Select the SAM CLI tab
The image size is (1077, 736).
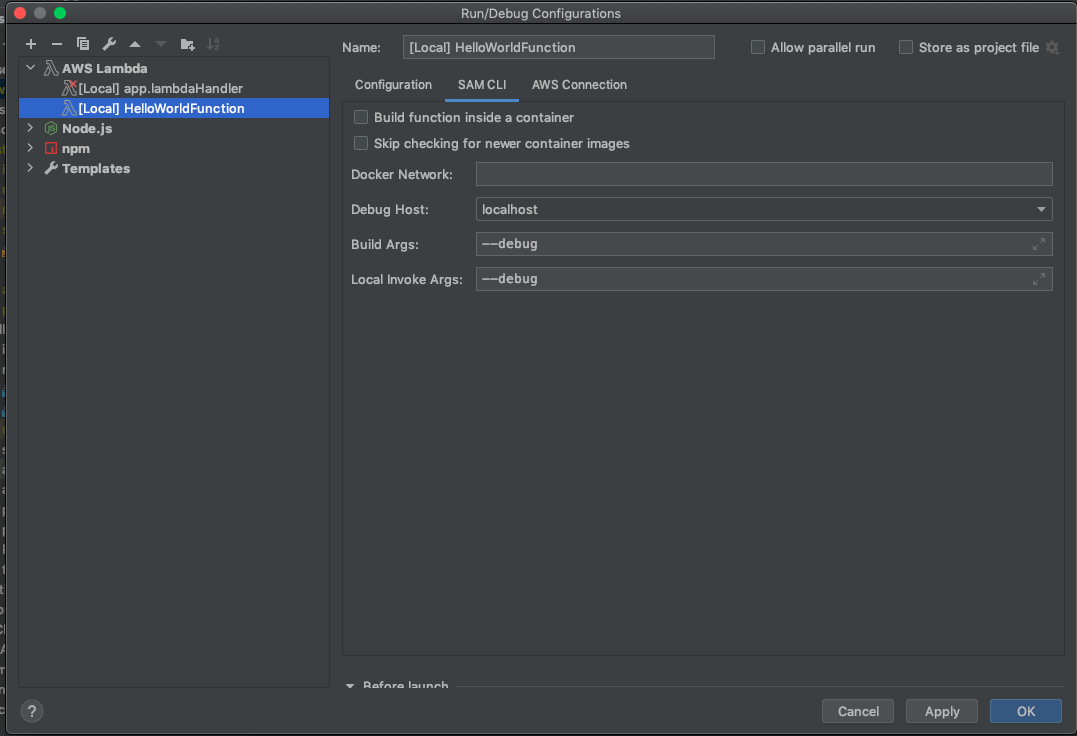click(x=481, y=84)
